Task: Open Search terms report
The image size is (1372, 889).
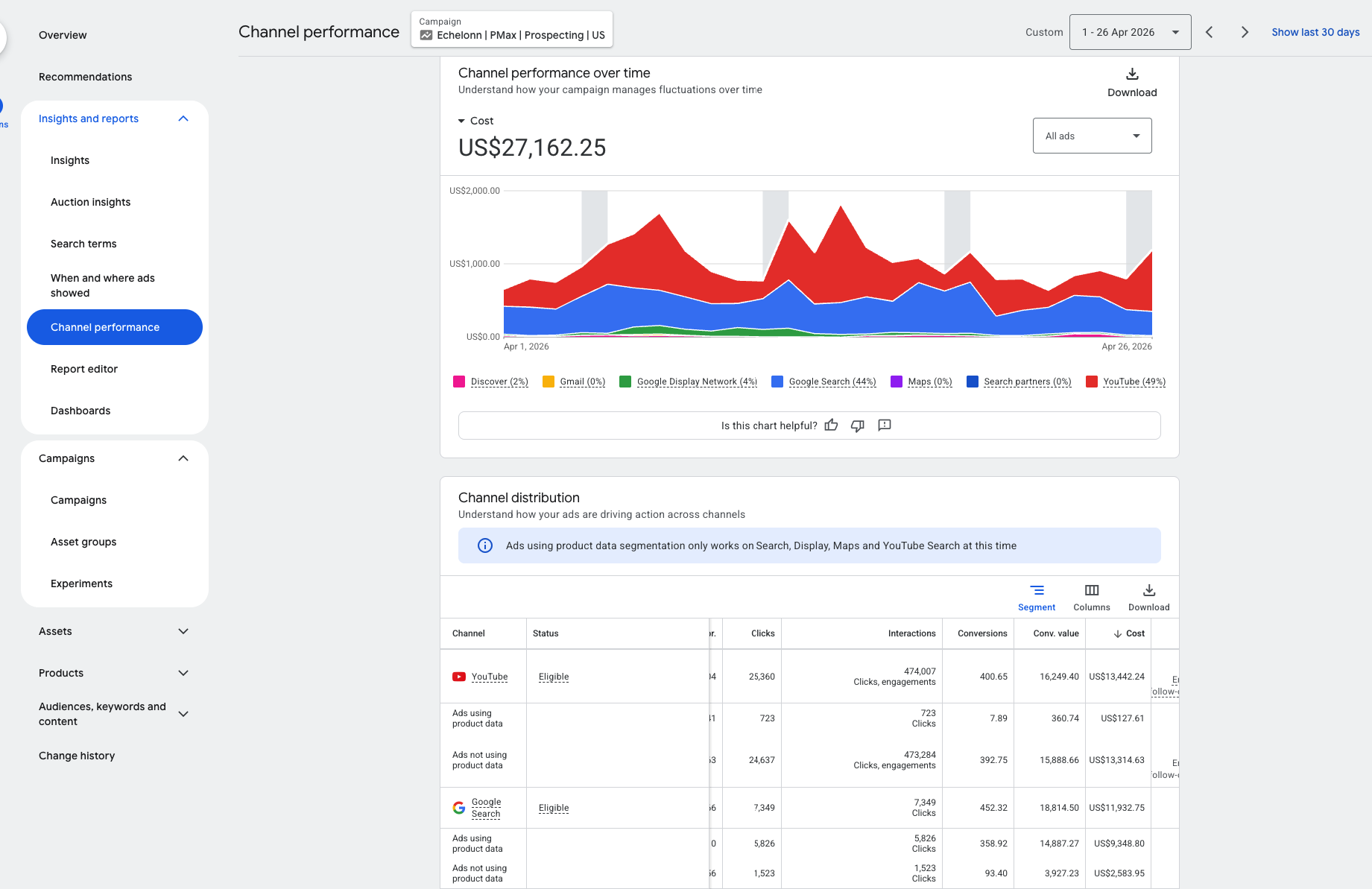Action: point(83,244)
